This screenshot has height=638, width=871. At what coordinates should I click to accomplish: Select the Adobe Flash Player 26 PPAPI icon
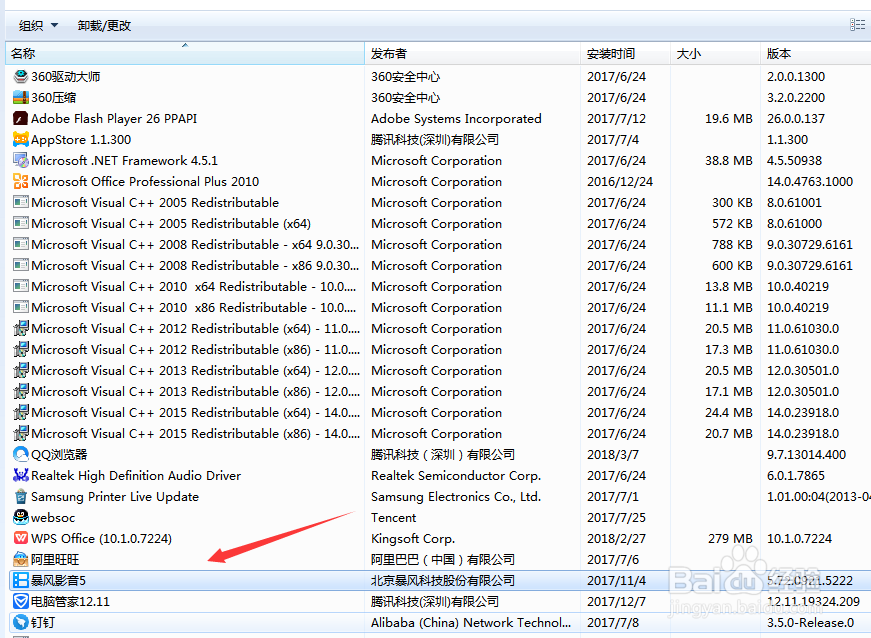(21, 119)
